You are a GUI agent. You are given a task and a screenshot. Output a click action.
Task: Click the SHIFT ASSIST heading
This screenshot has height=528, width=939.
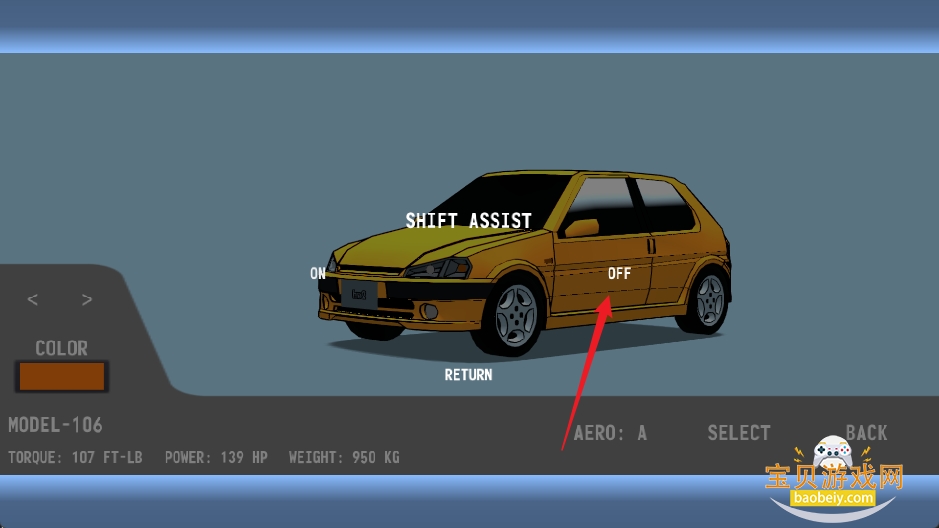(468, 220)
